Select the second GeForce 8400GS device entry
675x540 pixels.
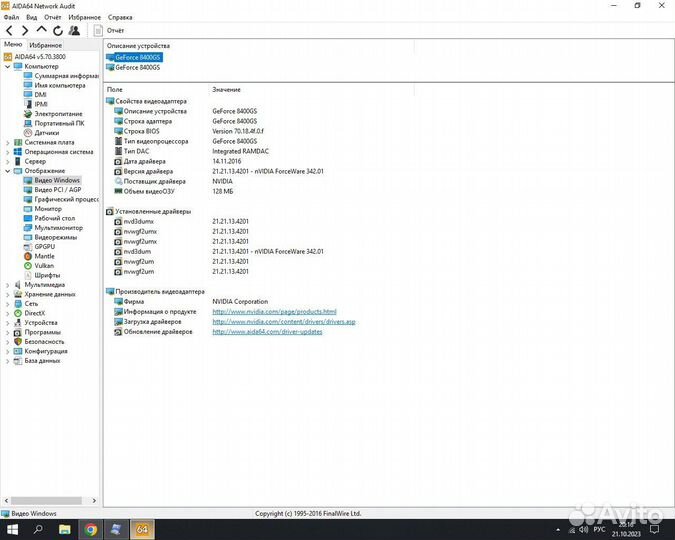coord(137,67)
